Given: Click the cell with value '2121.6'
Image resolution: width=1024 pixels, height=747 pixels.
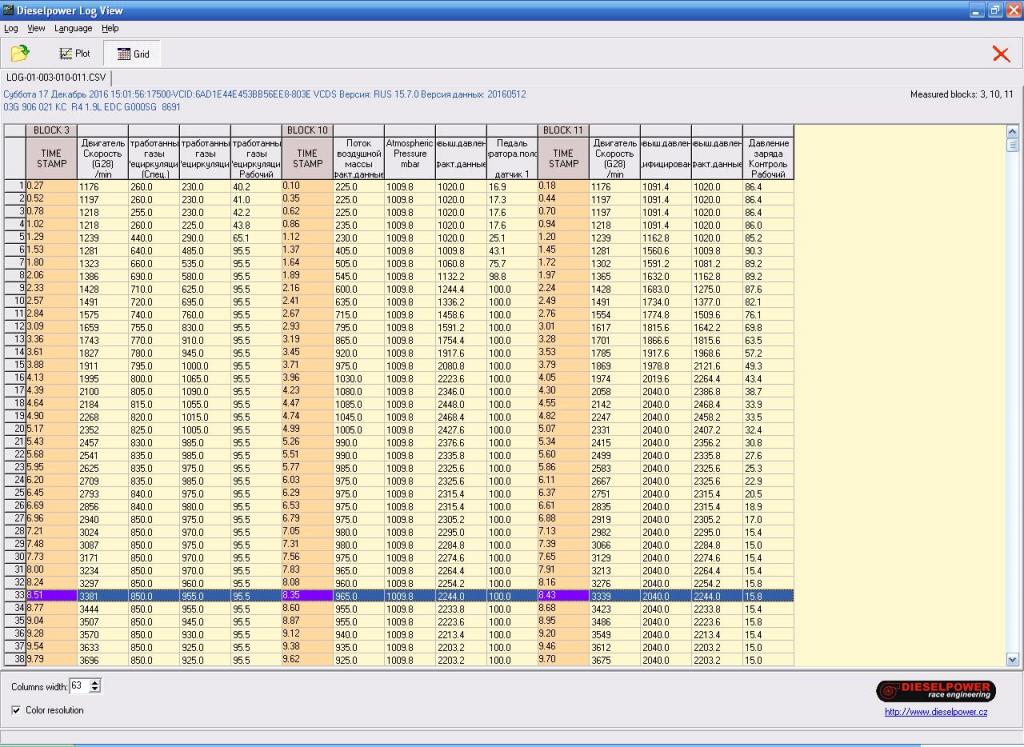Looking at the screenshot, I should [x=716, y=365].
